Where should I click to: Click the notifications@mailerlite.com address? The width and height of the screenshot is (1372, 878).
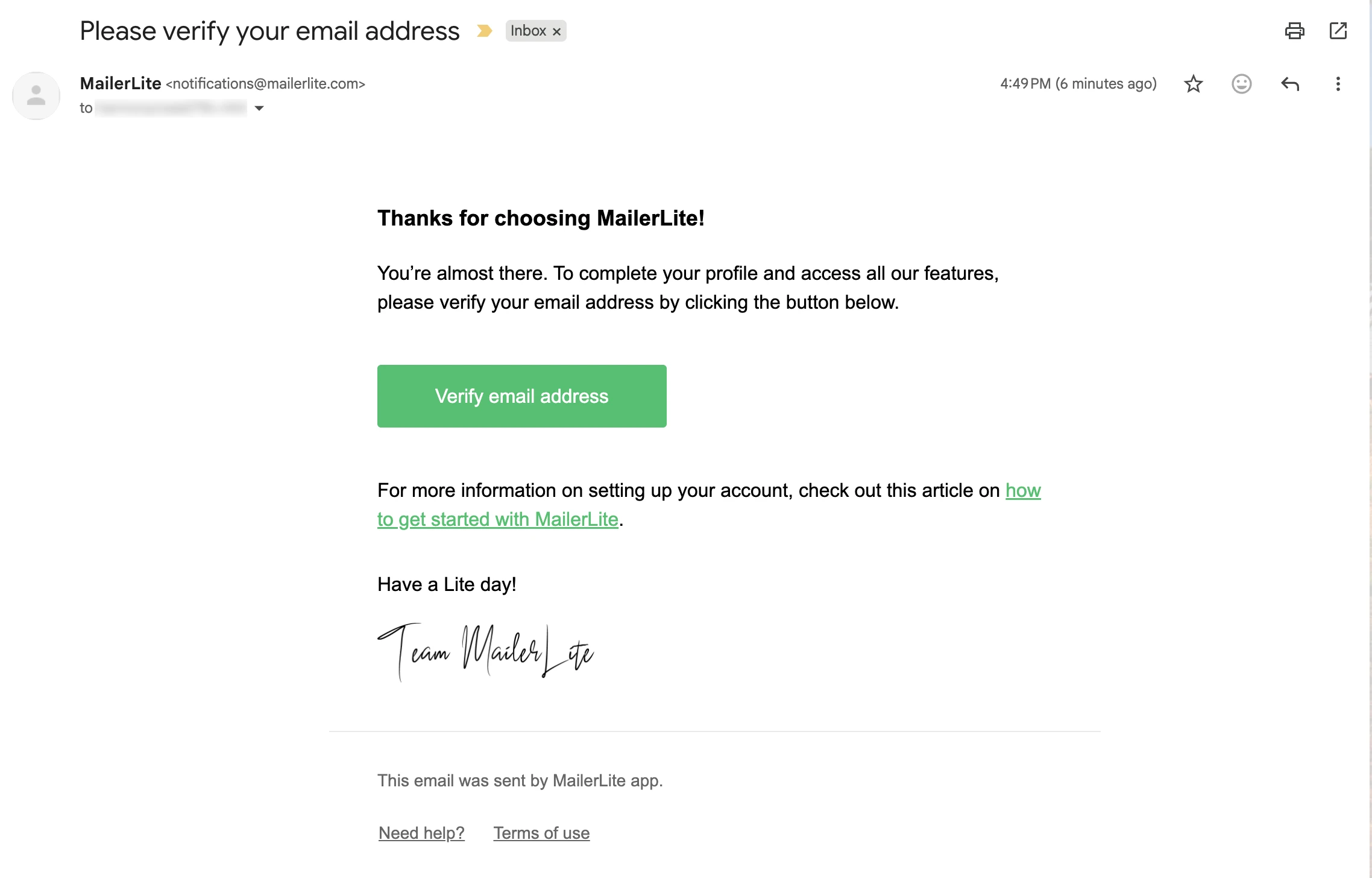coord(266,84)
